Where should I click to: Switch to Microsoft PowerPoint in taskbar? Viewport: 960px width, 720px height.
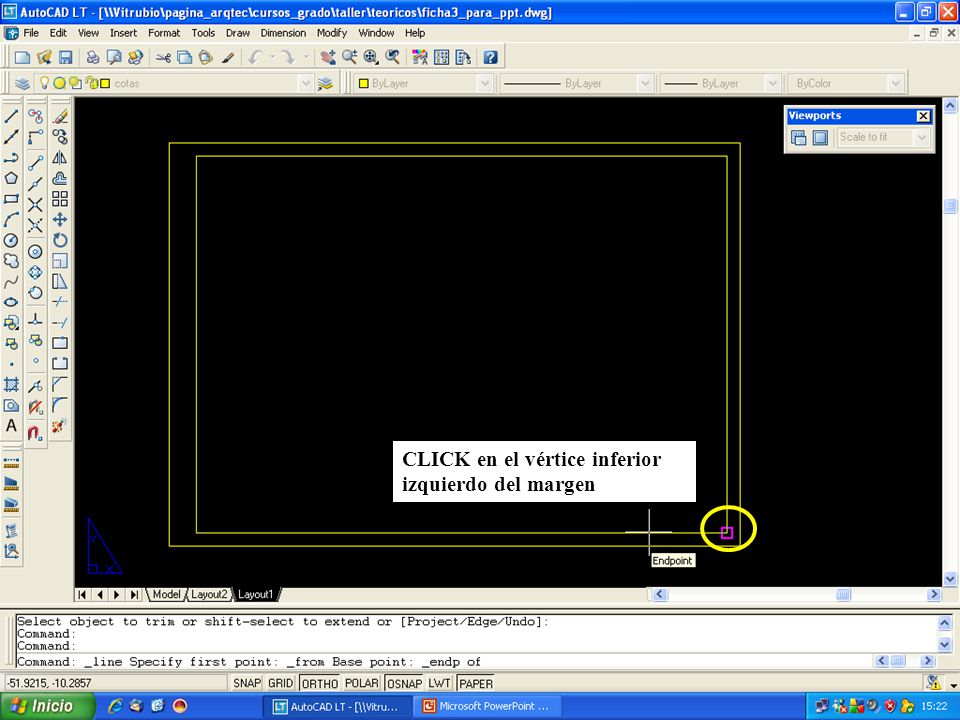click(x=488, y=706)
